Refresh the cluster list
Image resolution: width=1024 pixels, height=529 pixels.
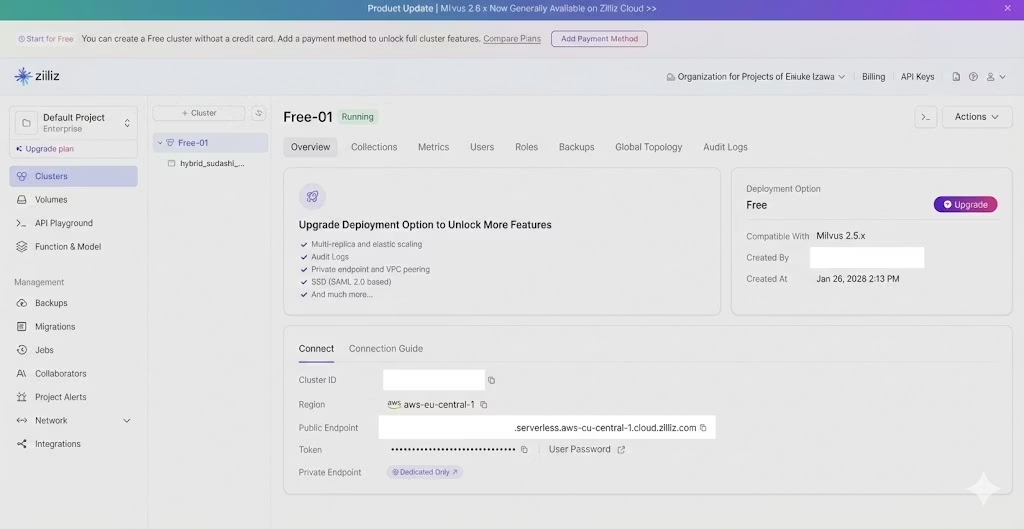click(x=259, y=113)
